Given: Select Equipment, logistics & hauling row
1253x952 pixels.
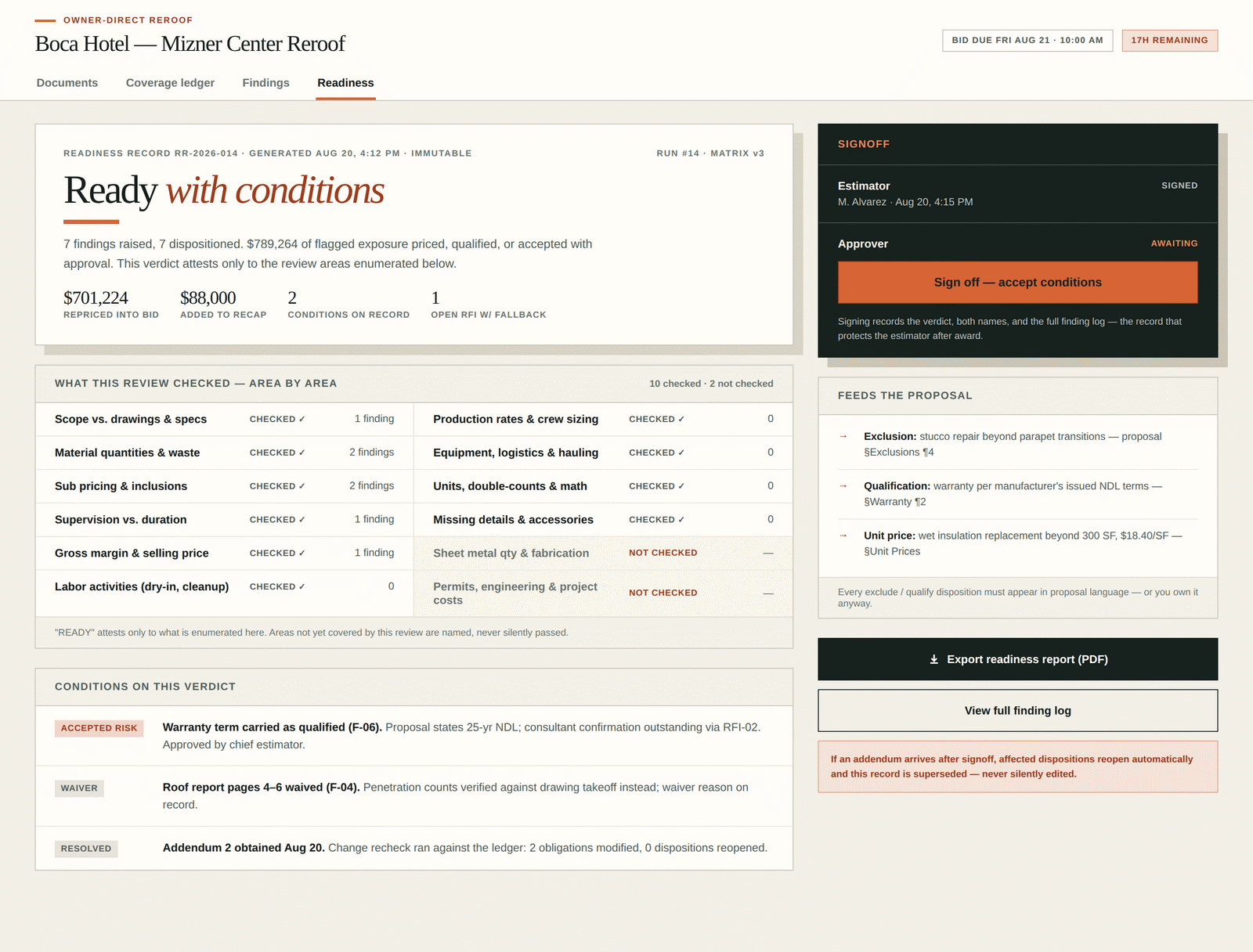Looking at the screenshot, I should [603, 453].
